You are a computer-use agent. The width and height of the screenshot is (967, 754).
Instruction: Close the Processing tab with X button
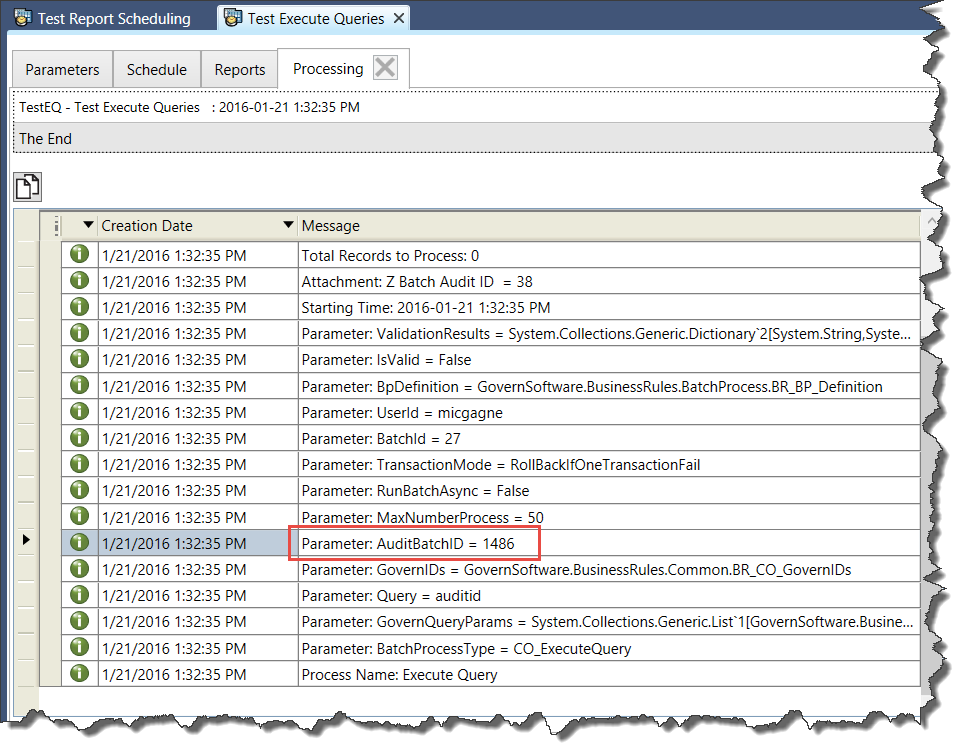click(385, 68)
